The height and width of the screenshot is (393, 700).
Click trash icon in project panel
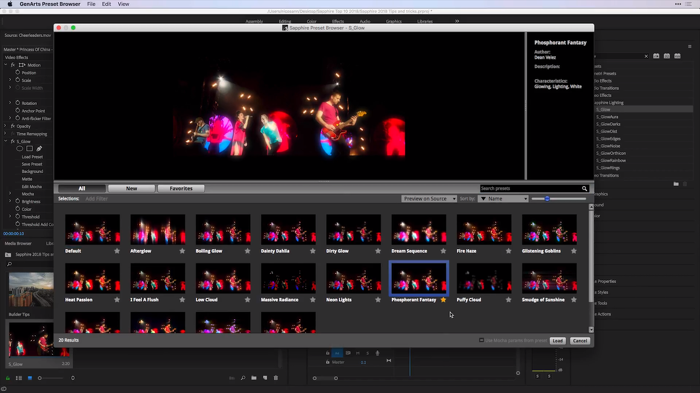pyautogui.click(x=276, y=378)
